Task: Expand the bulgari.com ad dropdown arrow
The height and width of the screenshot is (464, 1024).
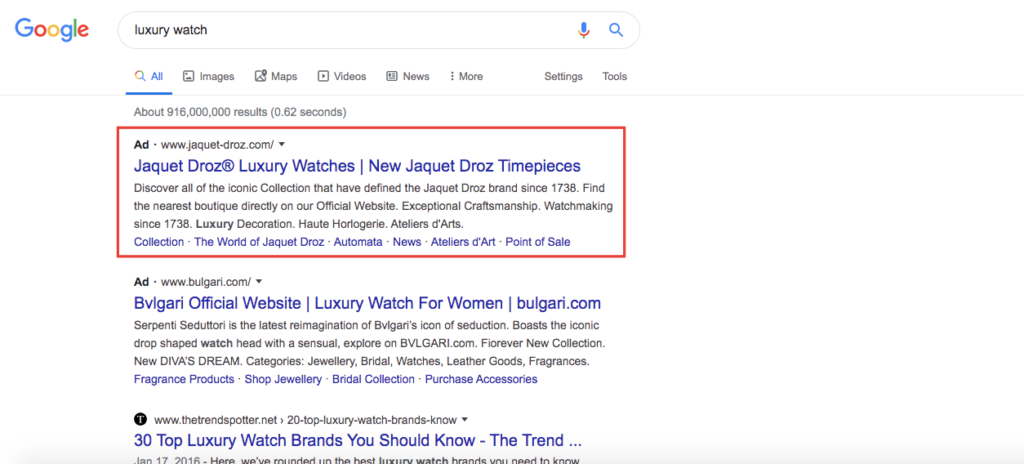Action: (x=259, y=282)
